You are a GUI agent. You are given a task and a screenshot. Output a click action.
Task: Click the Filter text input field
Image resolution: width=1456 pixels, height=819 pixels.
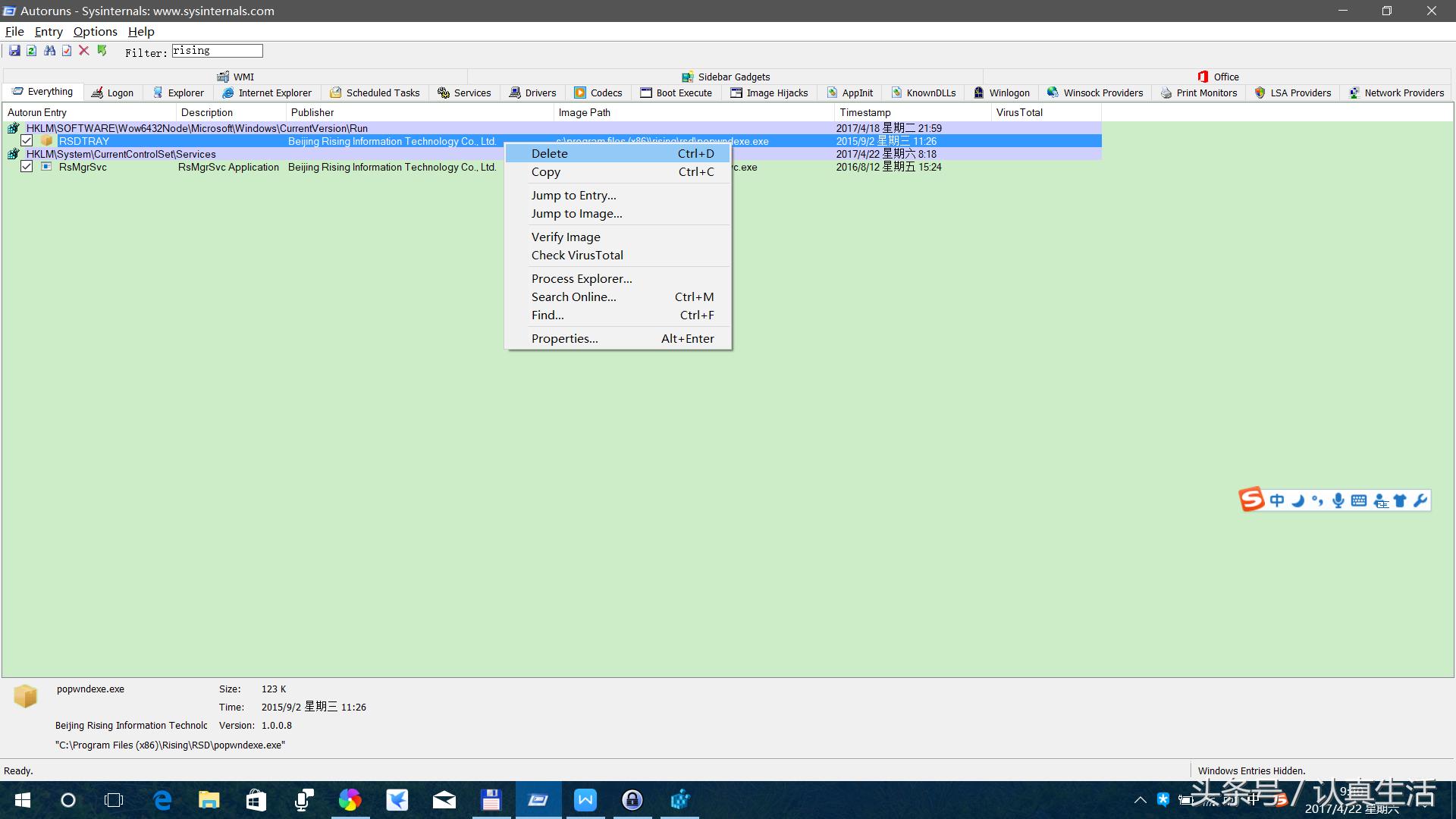pyautogui.click(x=217, y=51)
